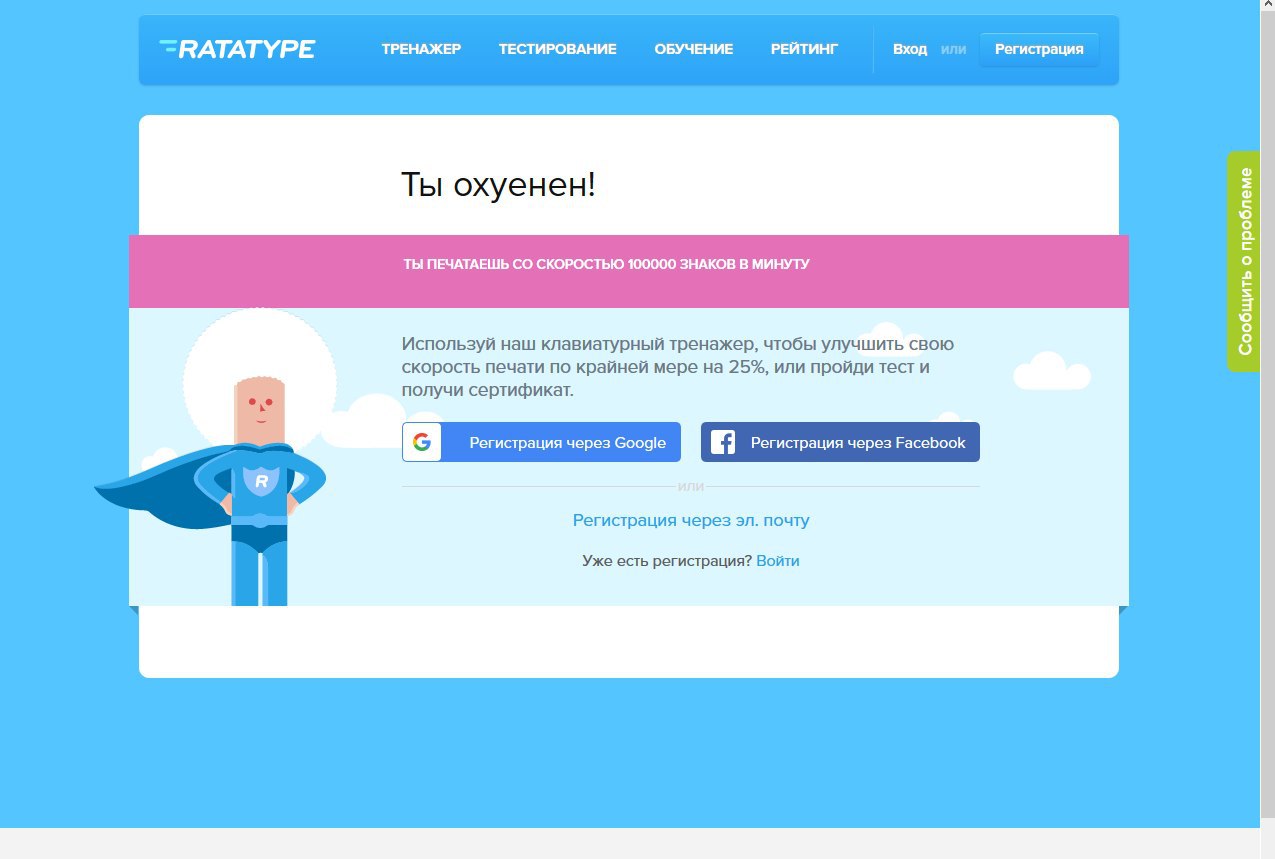Click the Вход login link

tap(910, 49)
